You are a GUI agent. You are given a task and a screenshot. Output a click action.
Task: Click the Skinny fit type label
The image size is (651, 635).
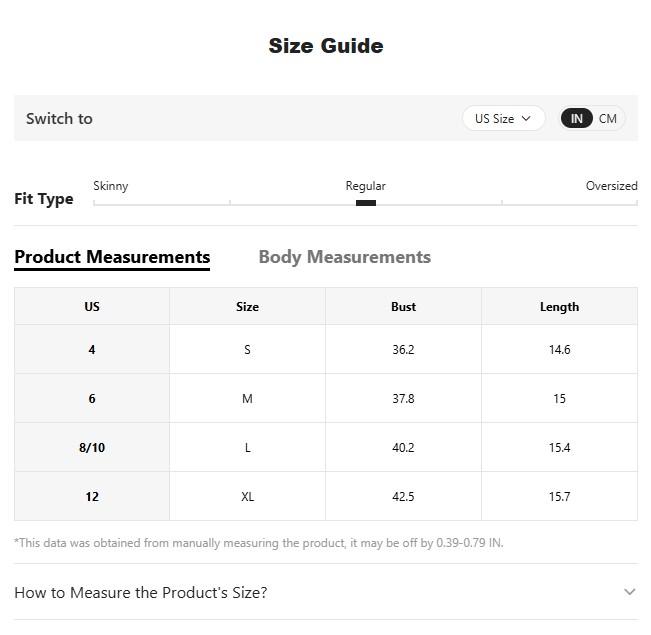click(x=110, y=186)
